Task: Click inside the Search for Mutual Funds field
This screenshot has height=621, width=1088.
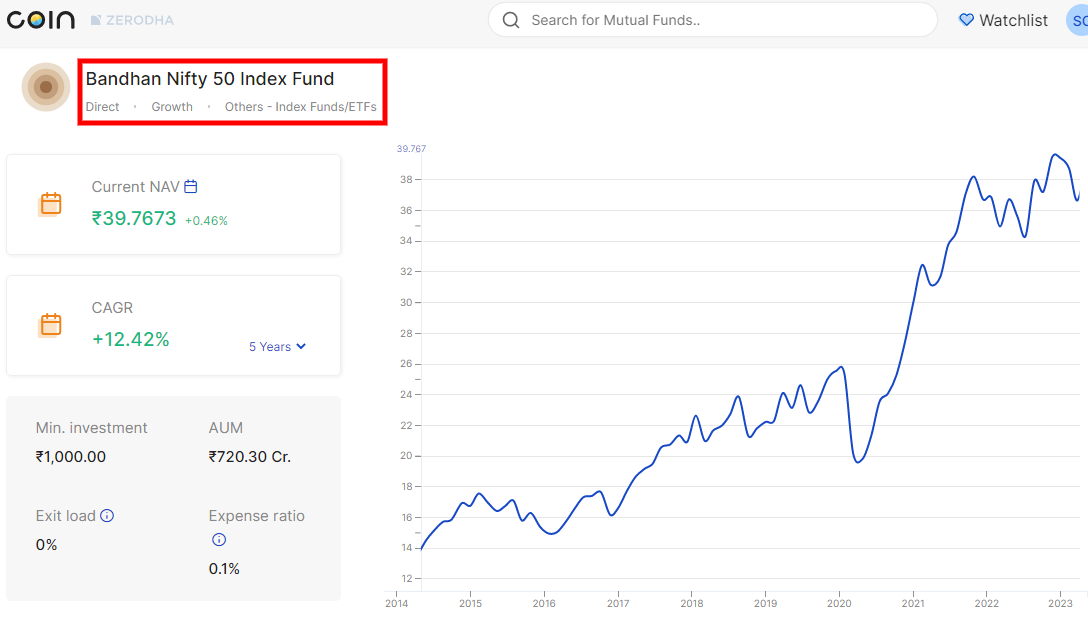Action: click(x=700, y=19)
